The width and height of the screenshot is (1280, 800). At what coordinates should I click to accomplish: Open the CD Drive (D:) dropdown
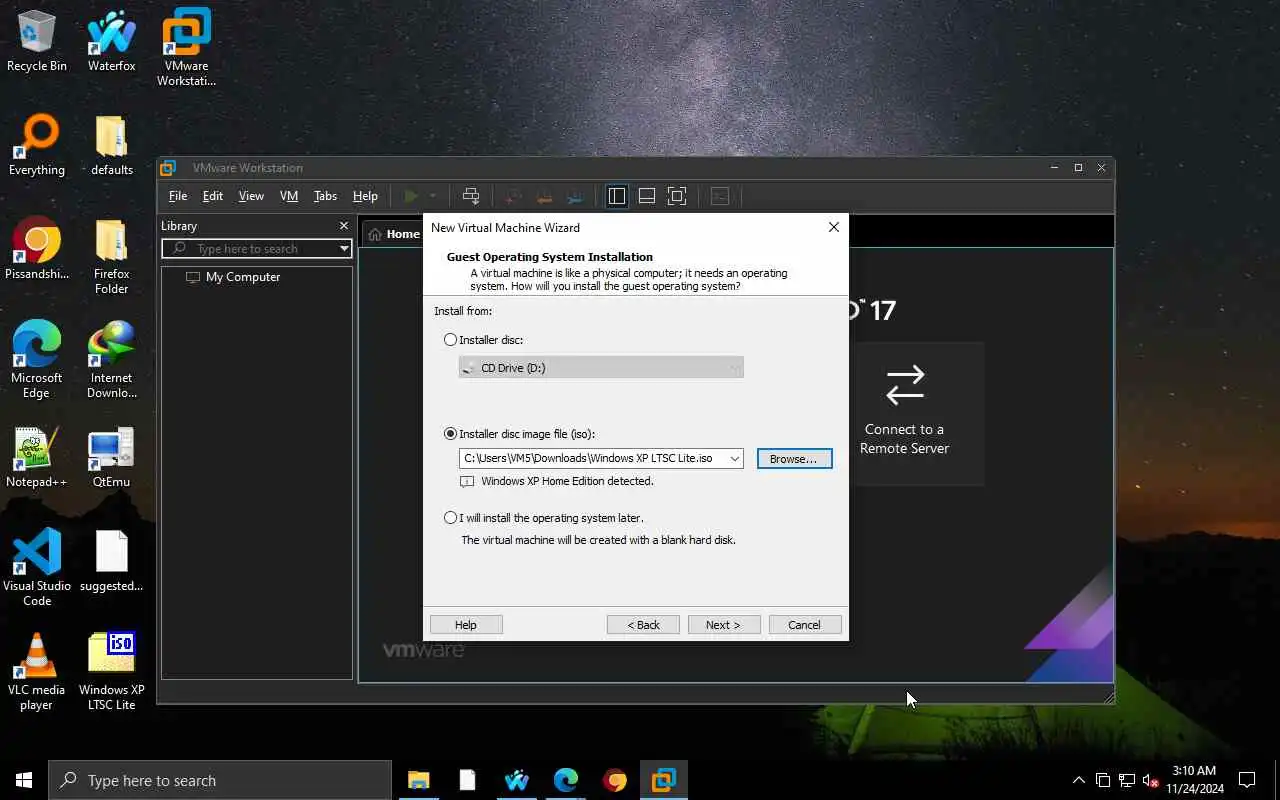pyautogui.click(x=601, y=368)
